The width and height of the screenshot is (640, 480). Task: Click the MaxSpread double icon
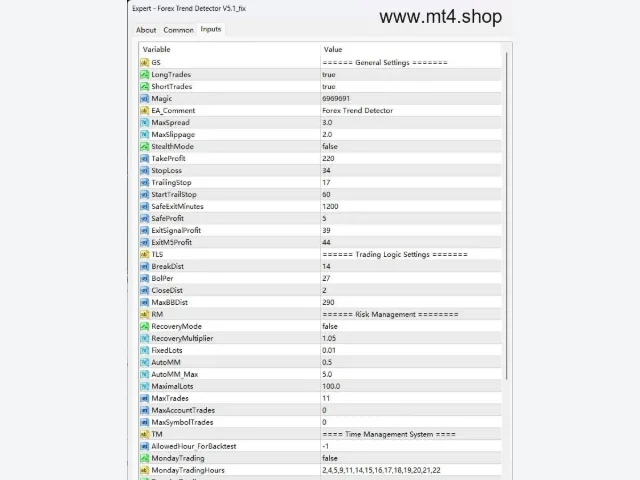[x=144, y=122]
